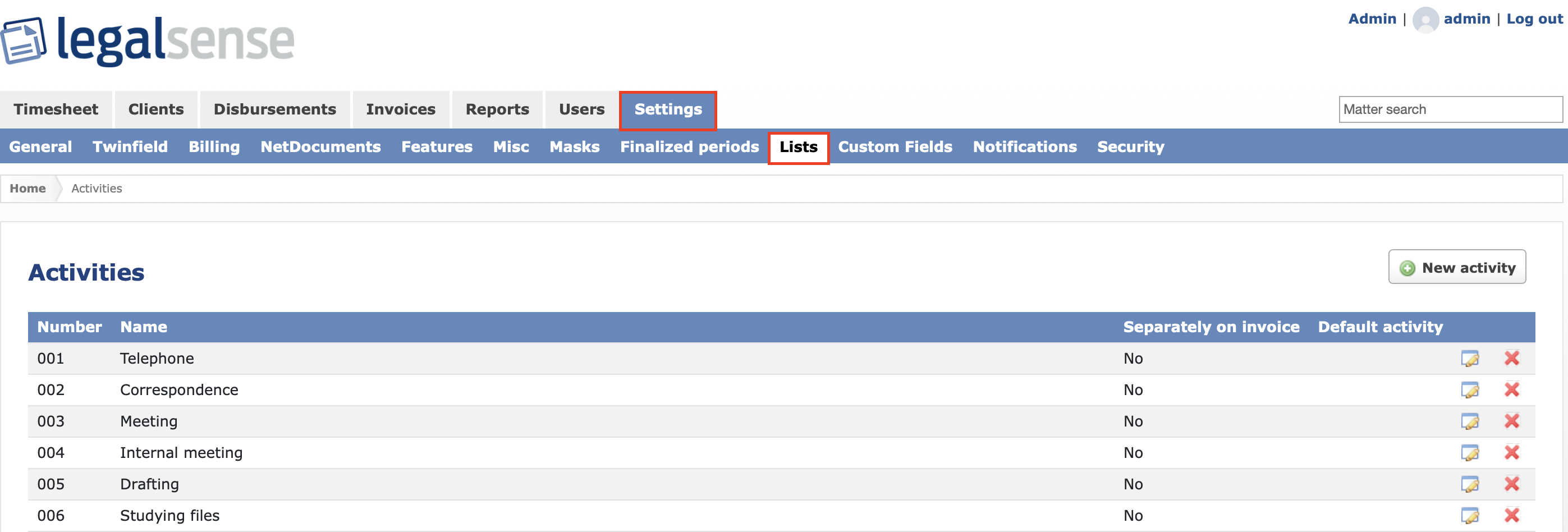Go to Twinfield settings submenu

[130, 146]
